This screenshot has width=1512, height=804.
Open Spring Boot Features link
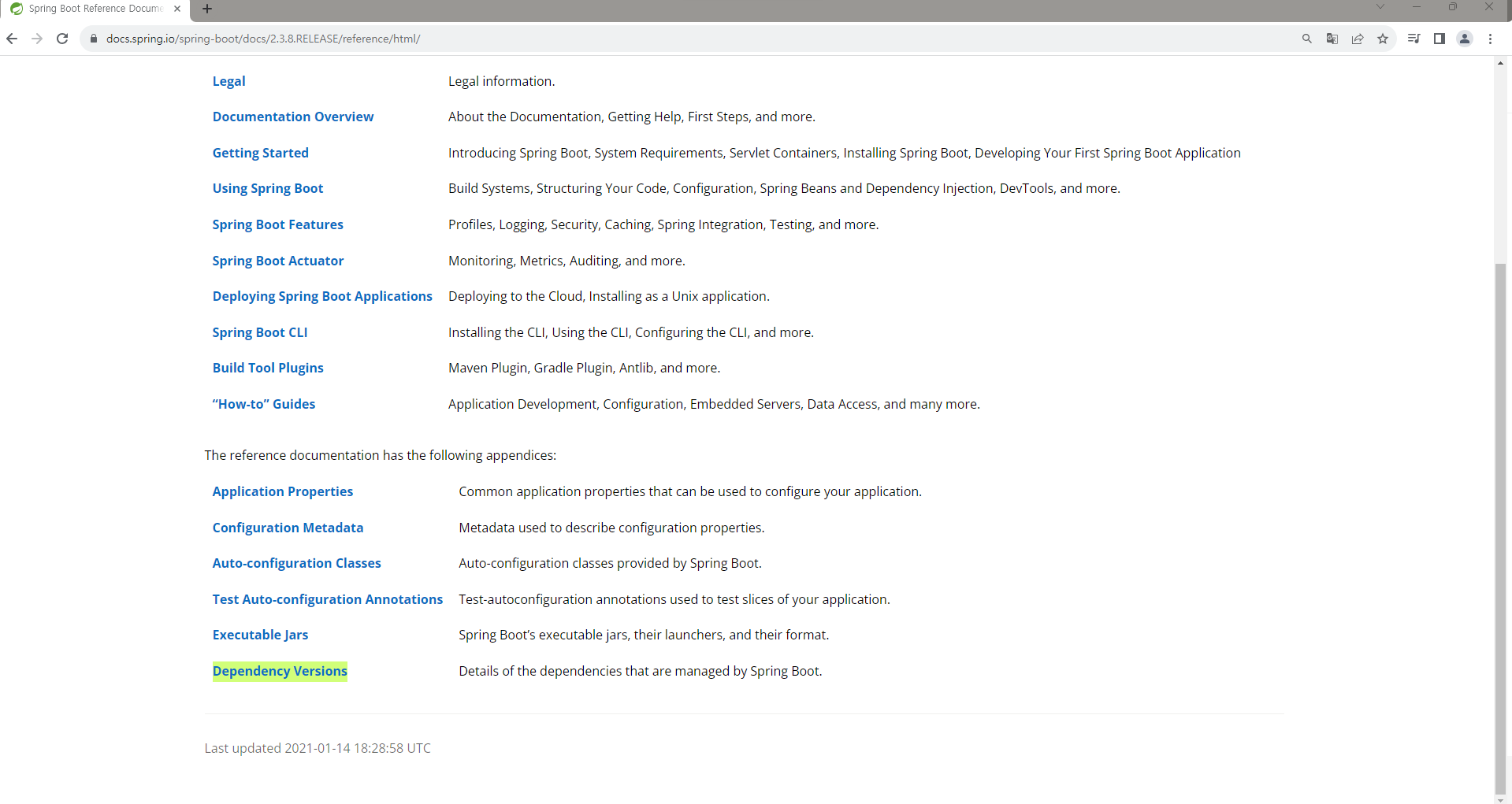tap(277, 224)
